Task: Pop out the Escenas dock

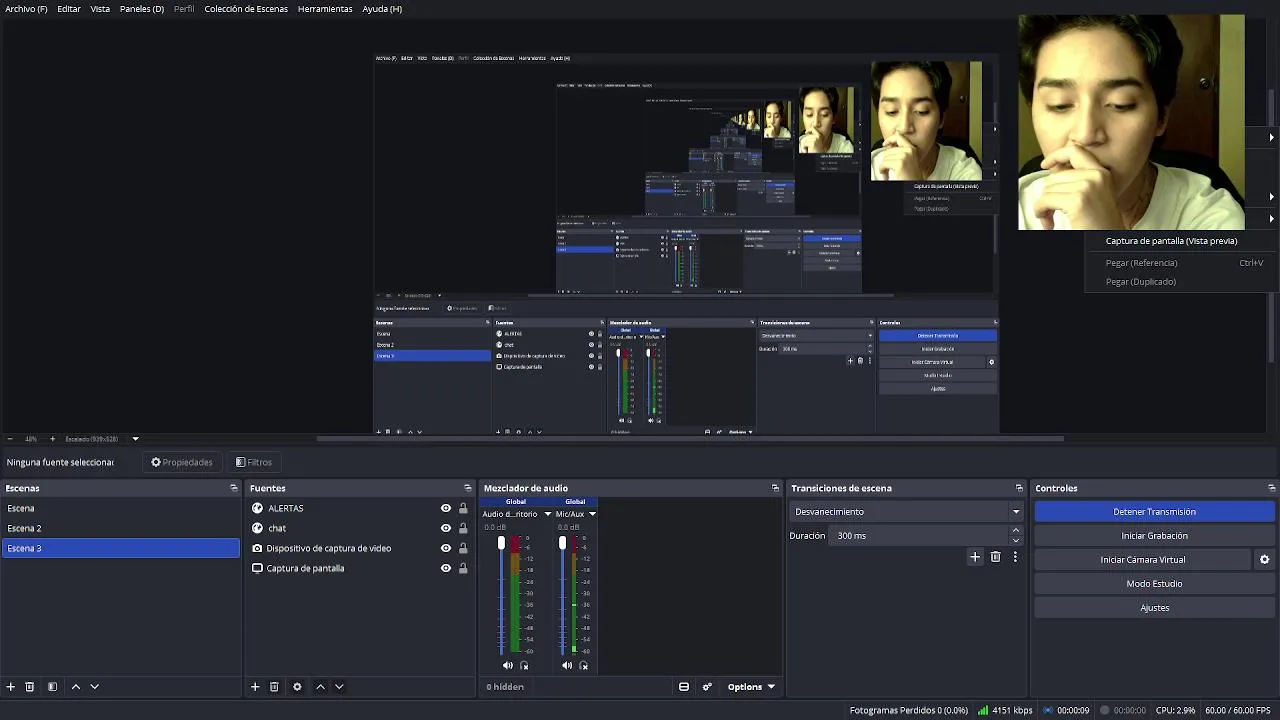Action: point(234,488)
